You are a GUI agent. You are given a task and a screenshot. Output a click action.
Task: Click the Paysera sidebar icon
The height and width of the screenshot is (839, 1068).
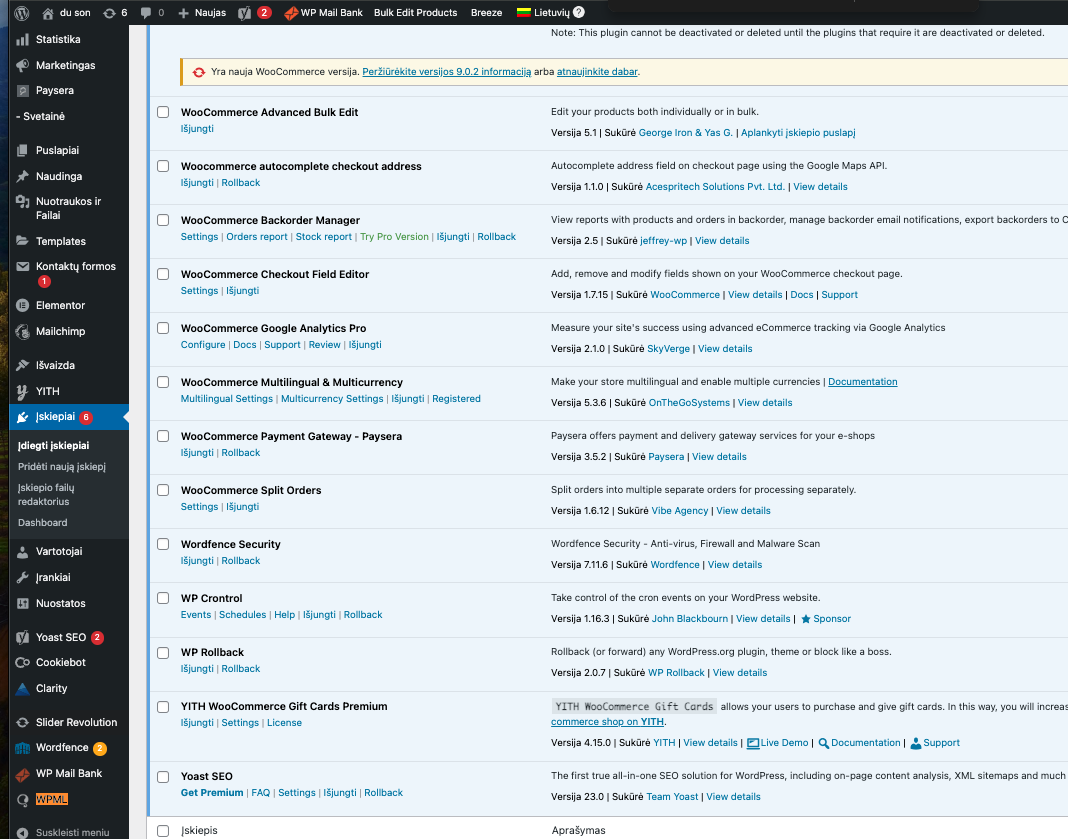22,91
